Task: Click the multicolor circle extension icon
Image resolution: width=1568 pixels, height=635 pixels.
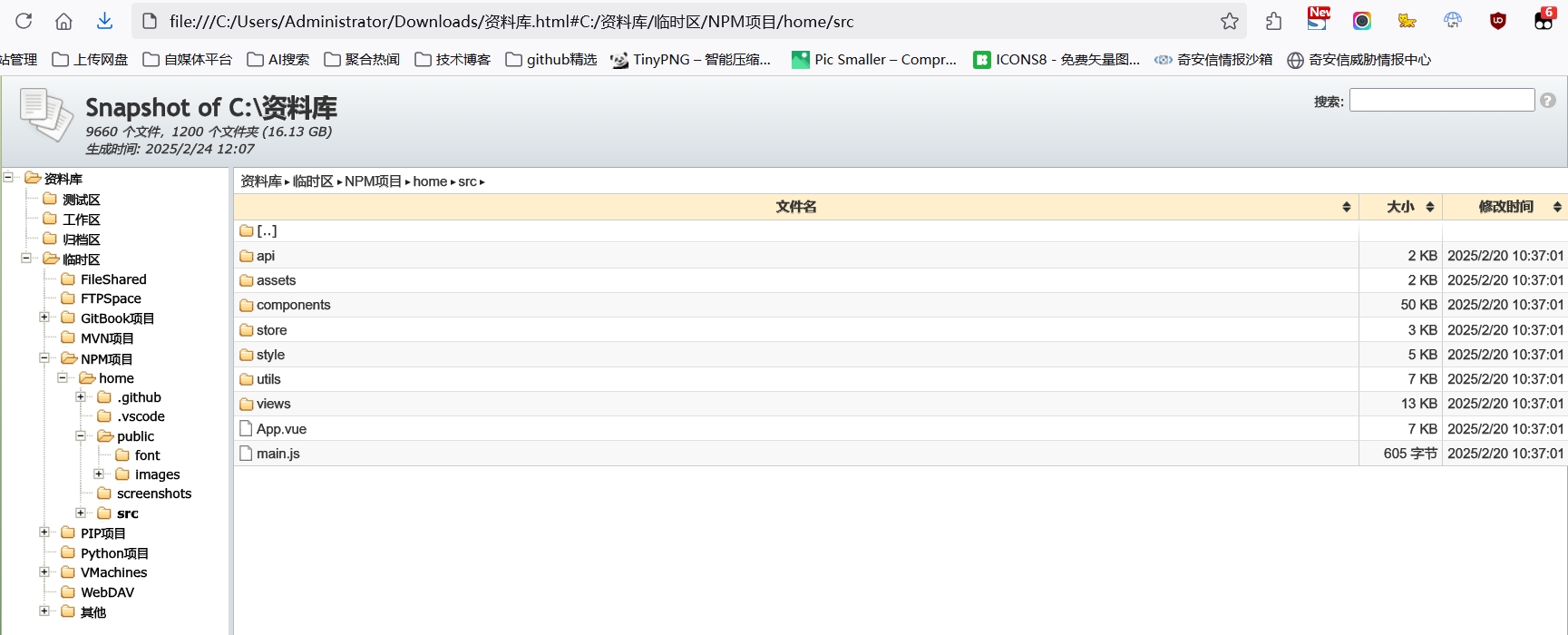Action: coord(1361,21)
